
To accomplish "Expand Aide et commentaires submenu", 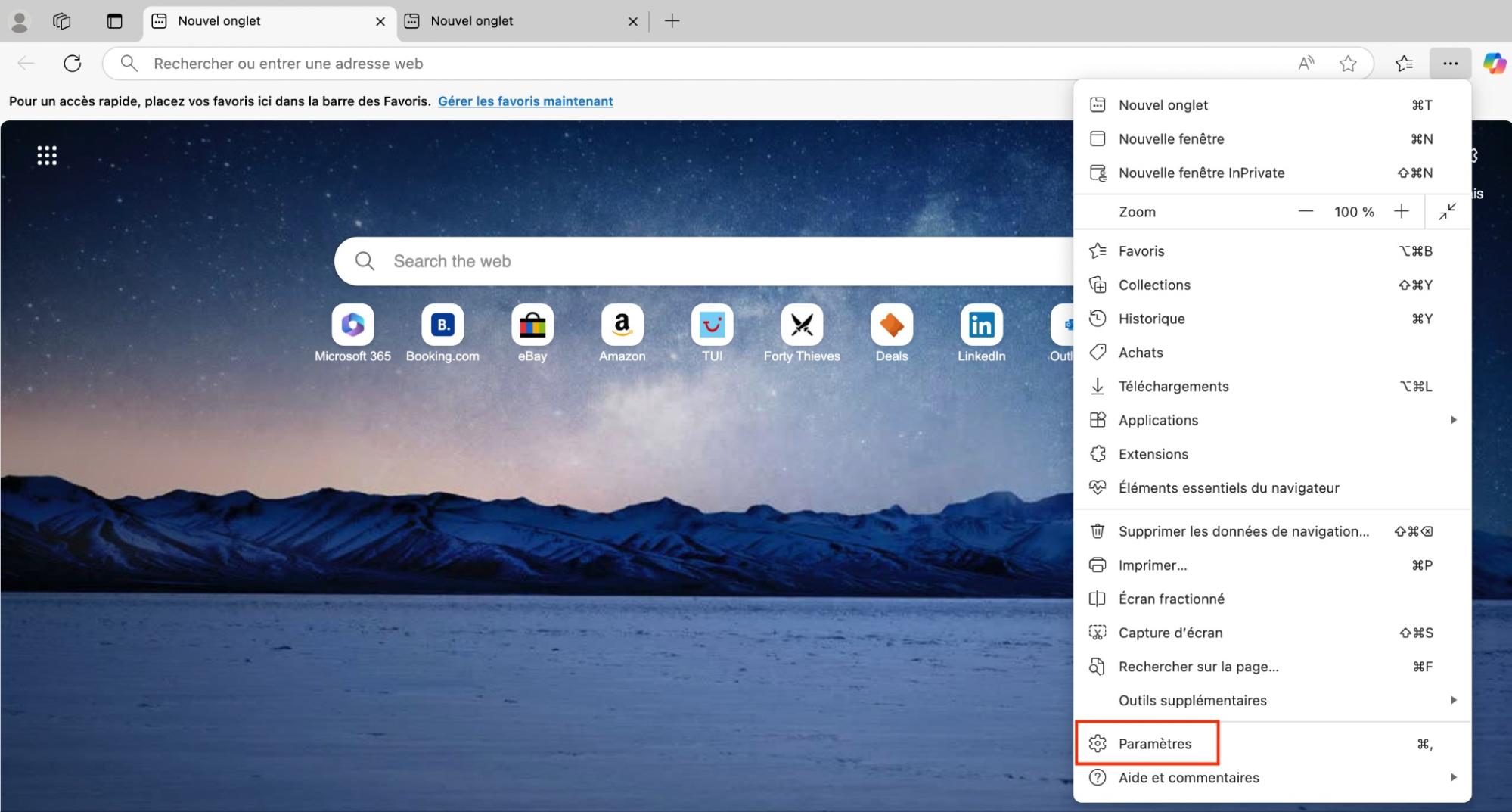I will (1190, 777).
